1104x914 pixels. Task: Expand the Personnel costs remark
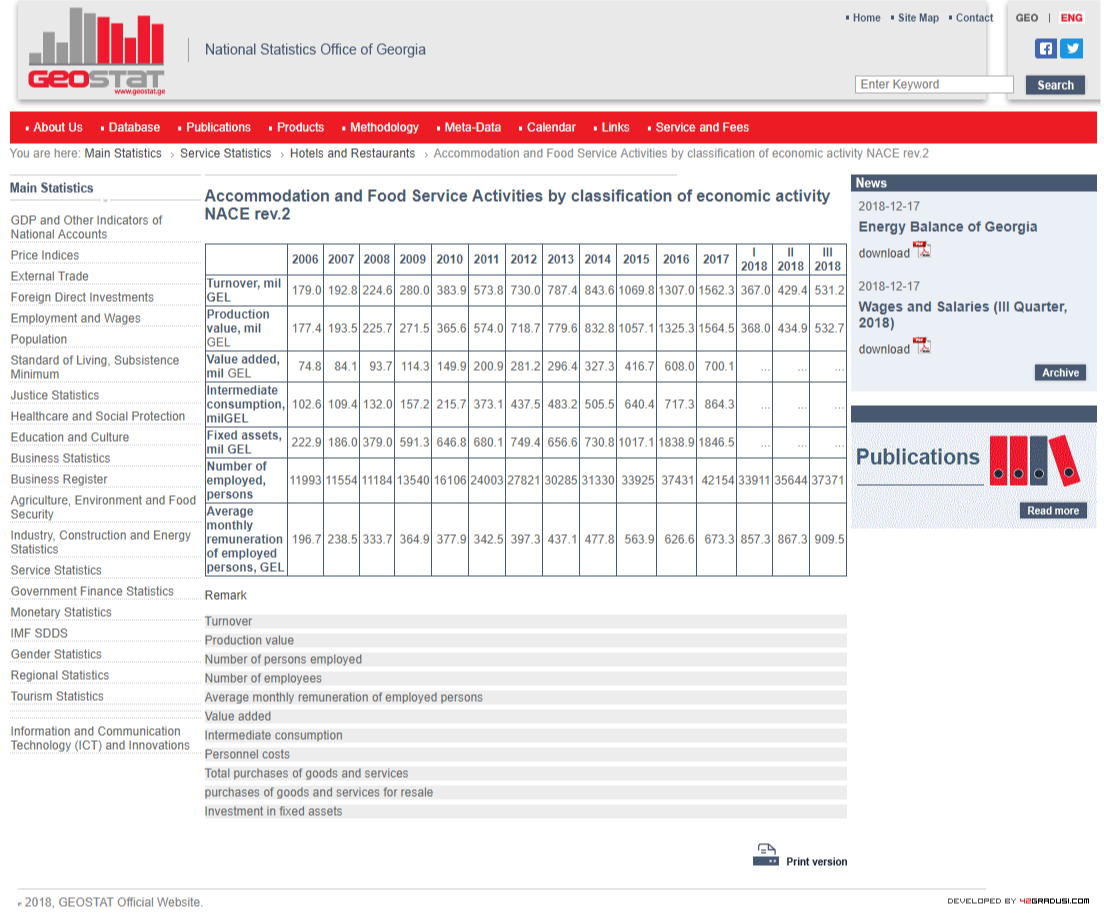(247, 754)
